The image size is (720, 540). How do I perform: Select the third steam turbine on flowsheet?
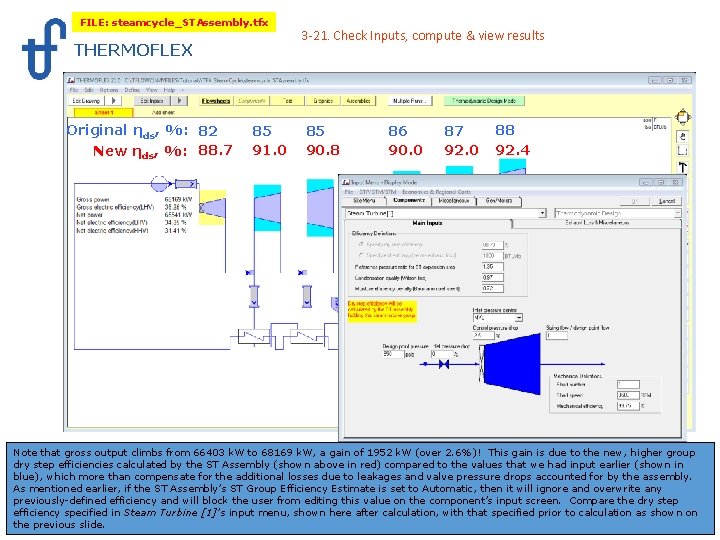(321, 208)
